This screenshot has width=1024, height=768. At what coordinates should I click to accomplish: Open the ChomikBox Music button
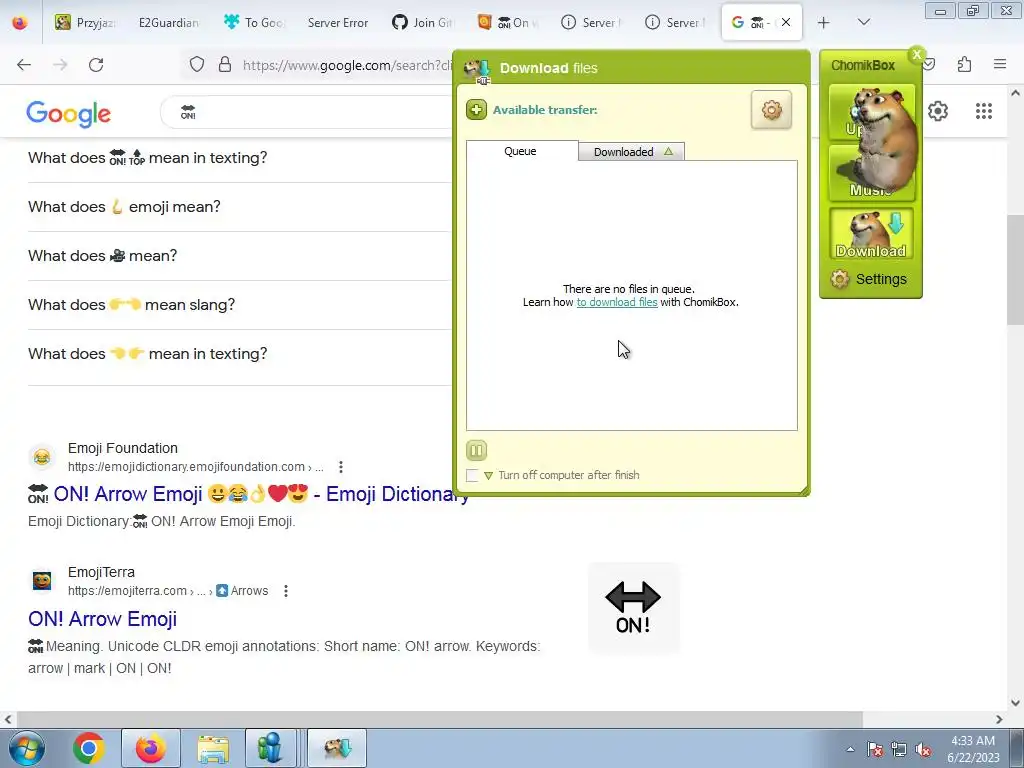pos(871,174)
